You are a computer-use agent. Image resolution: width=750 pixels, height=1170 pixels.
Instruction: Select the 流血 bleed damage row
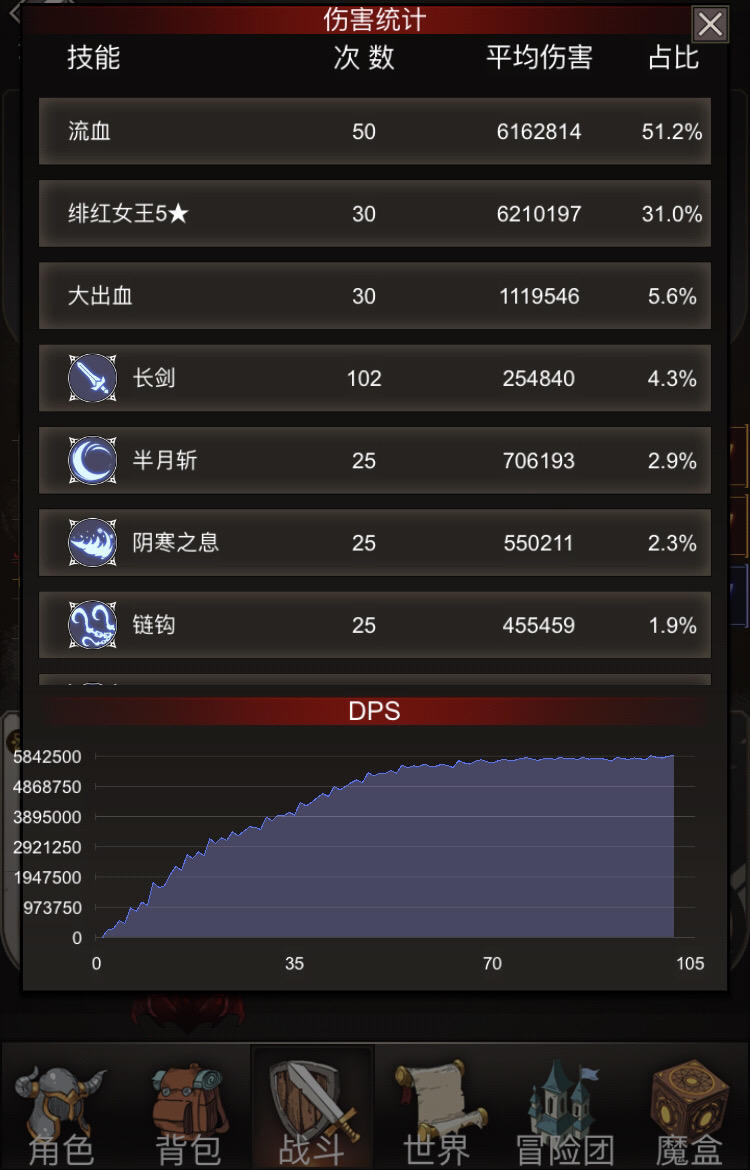click(375, 131)
